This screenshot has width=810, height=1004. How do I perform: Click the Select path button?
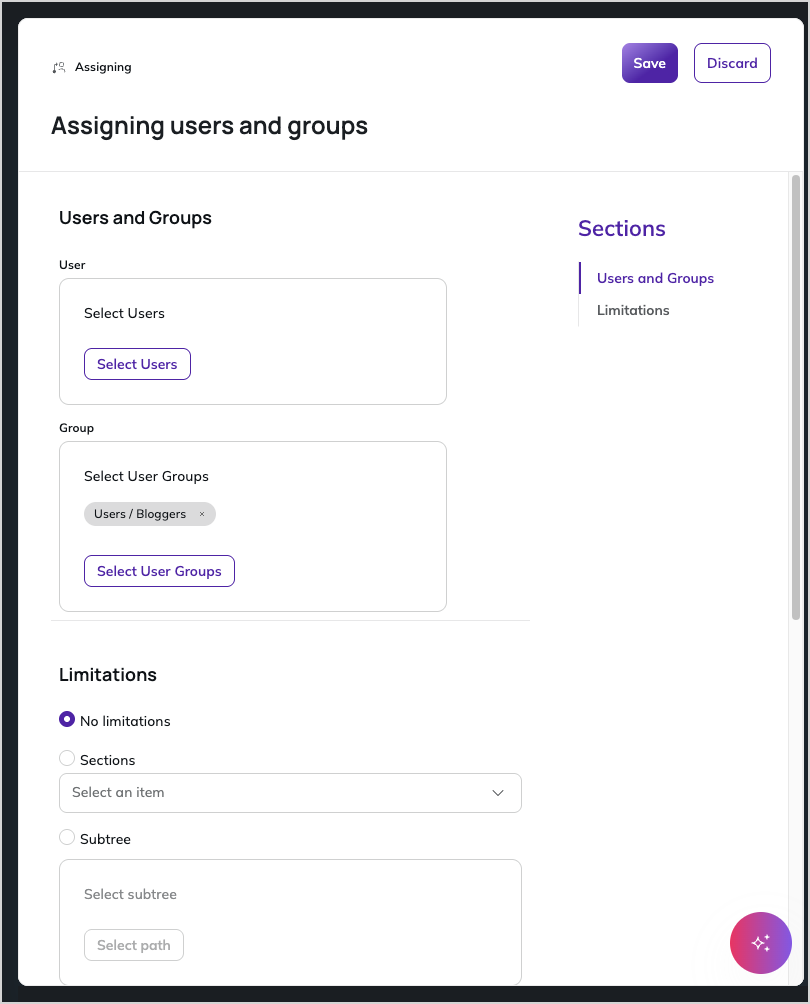(133, 944)
